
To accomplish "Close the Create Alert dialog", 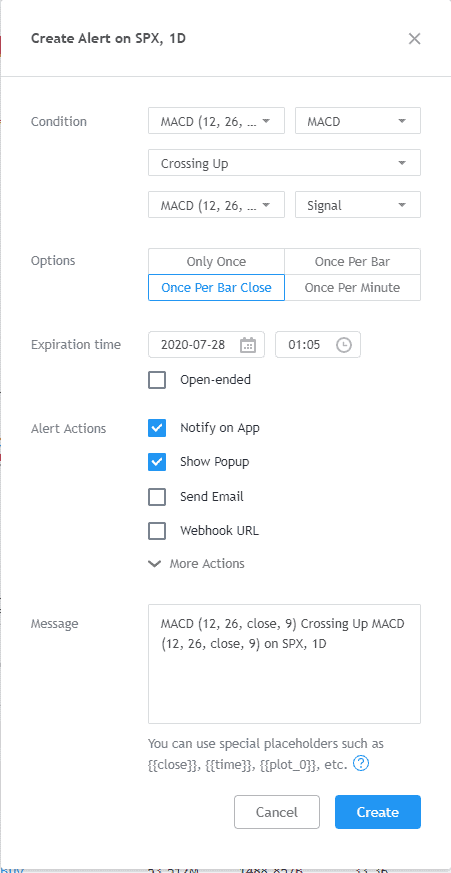I will (414, 38).
